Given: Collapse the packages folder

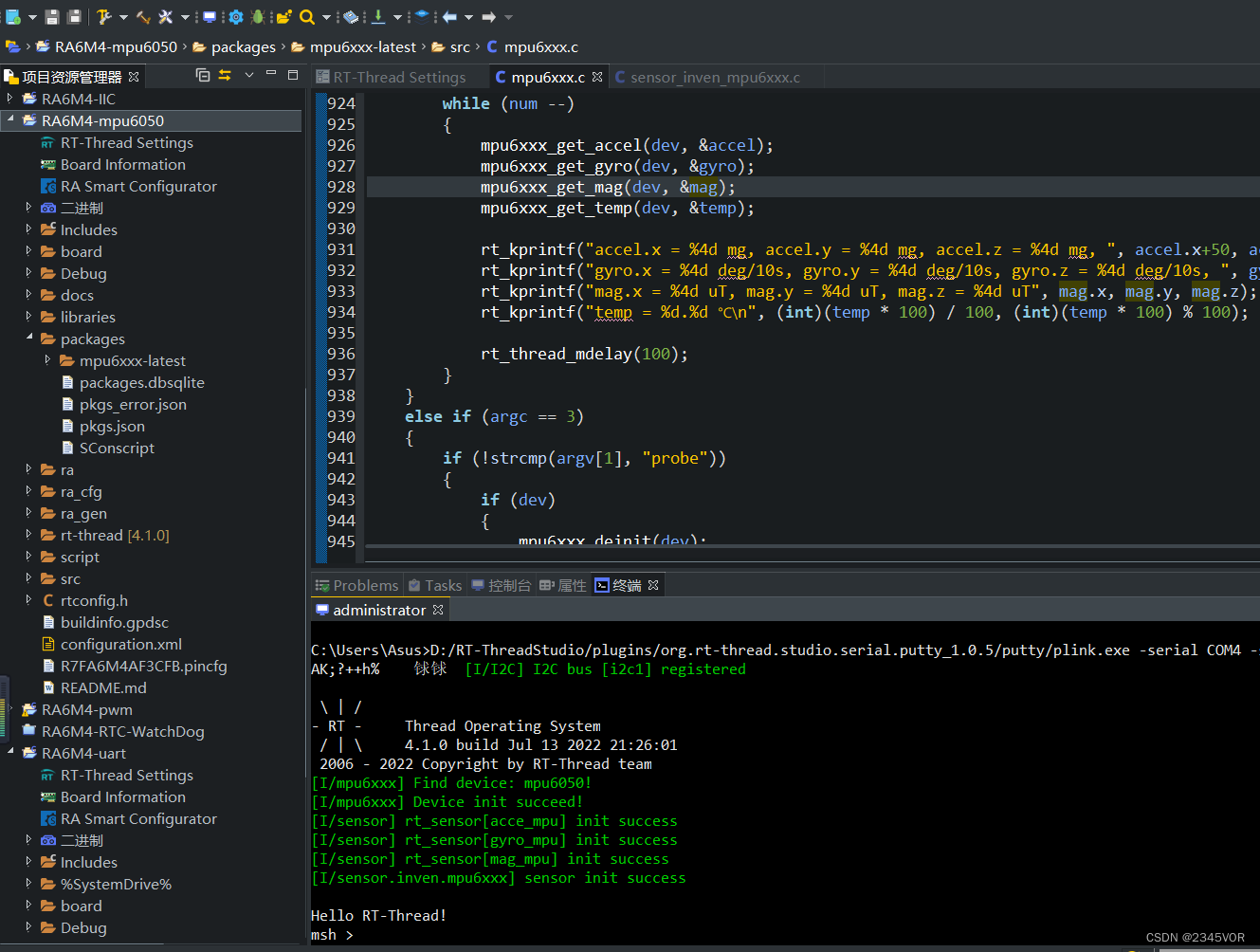Looking at the screenshot, I should tap(29, 338).
